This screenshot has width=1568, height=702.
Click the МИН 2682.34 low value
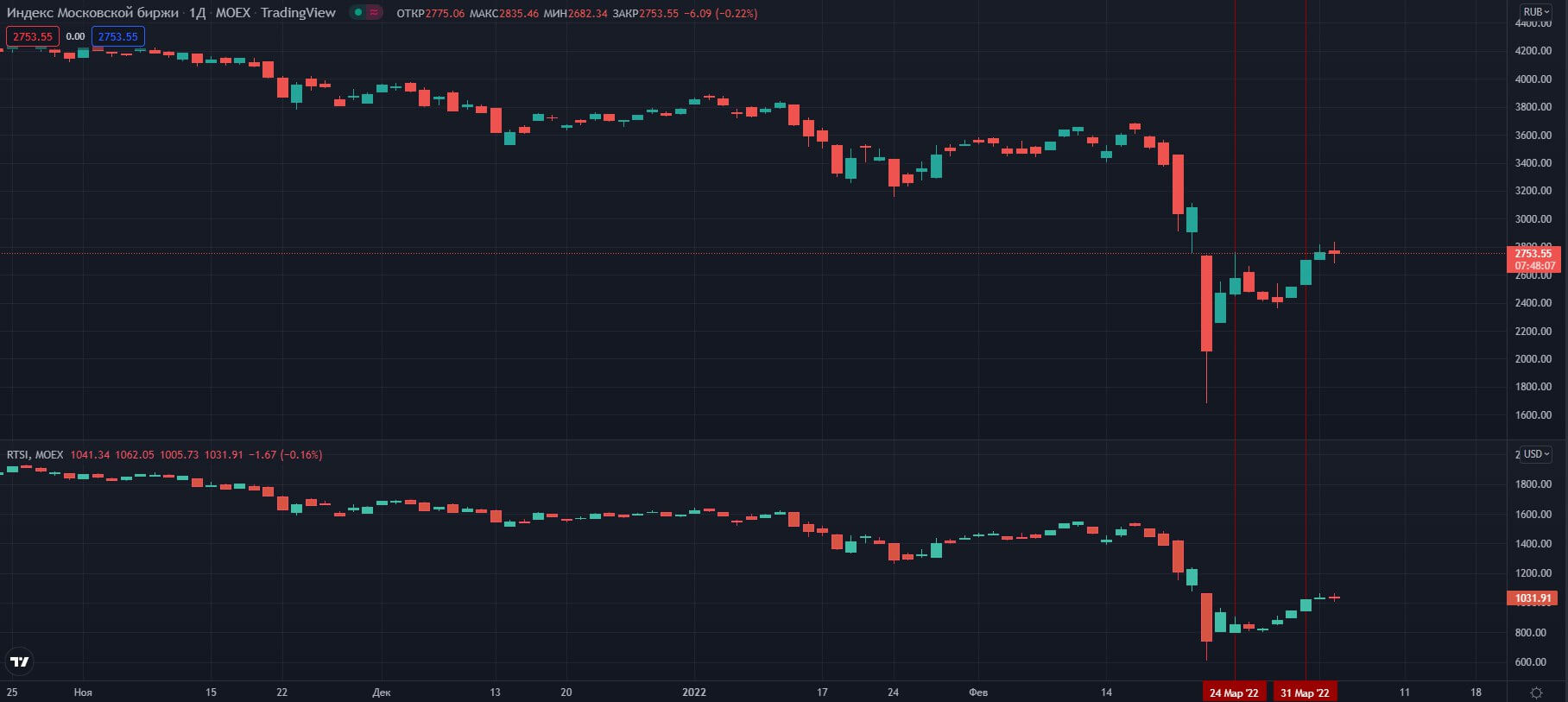coord(575,13)
